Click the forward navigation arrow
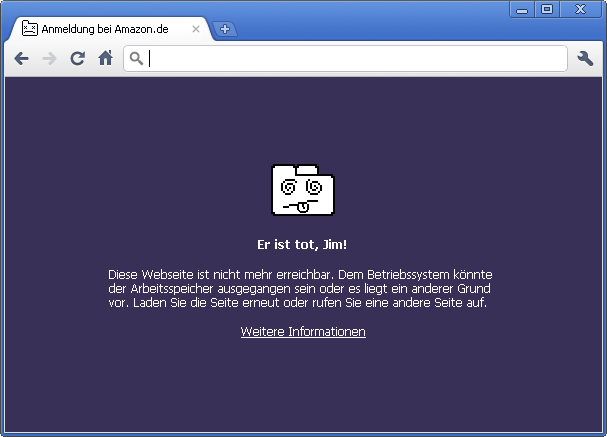The height and width of the screenshot is (437, 607). 50,58
